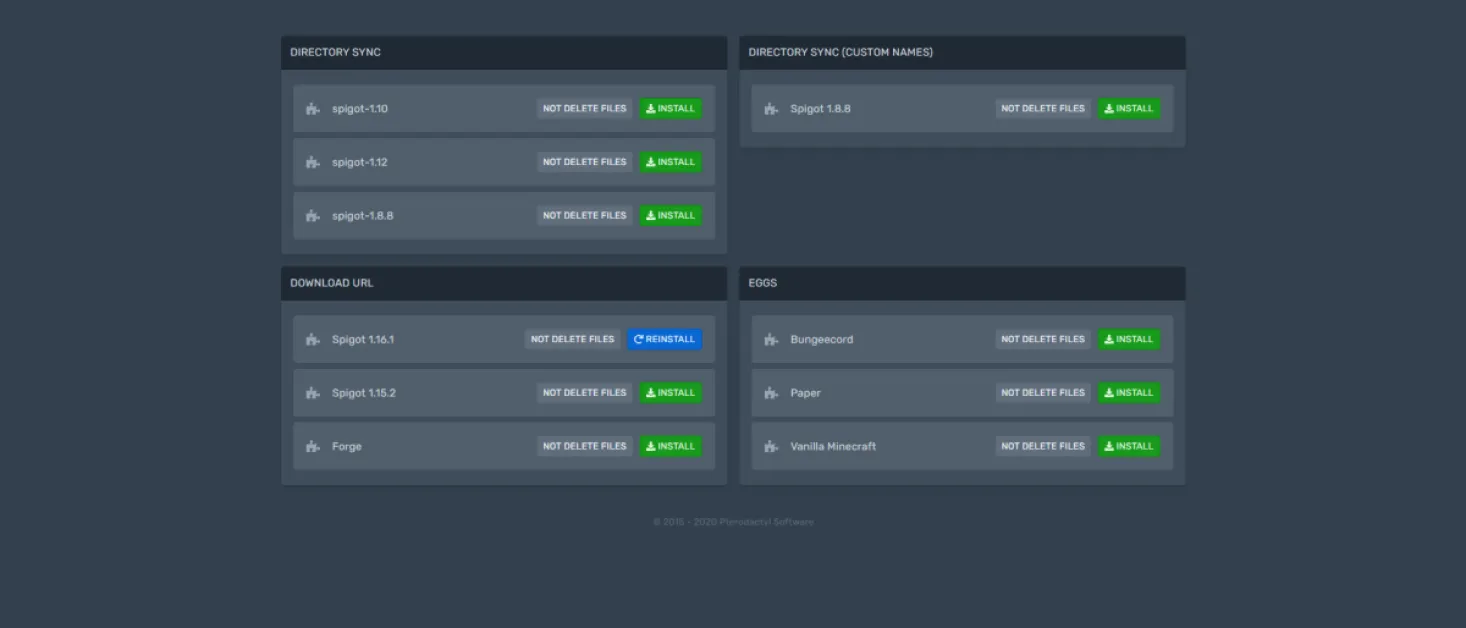
Task: Install Spigot 1.8.8 under custom names
Action: pos(1129,109)
